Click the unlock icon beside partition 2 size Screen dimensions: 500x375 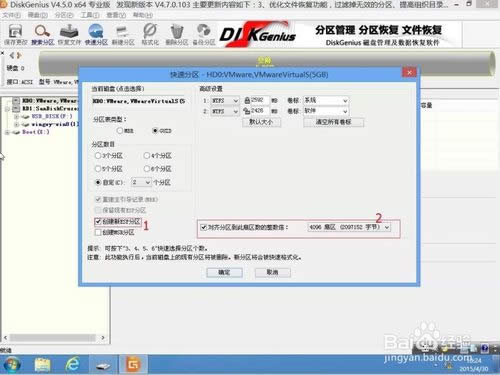point(247,111)
